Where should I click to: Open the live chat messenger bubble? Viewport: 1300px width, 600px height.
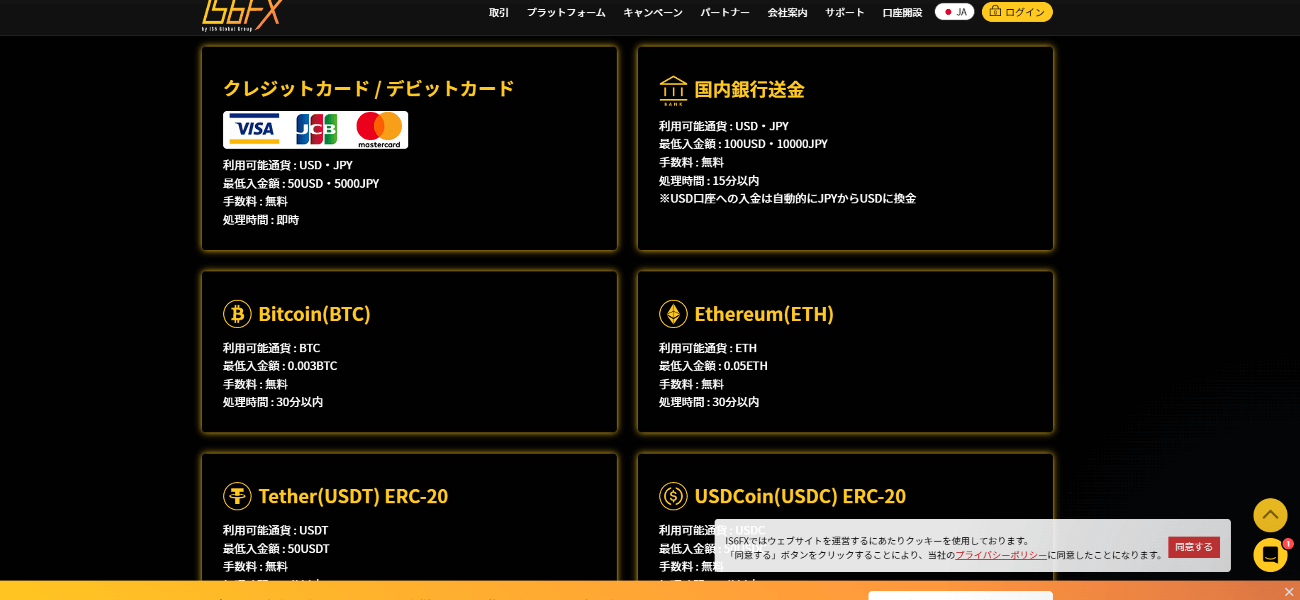coord(1270,555)
